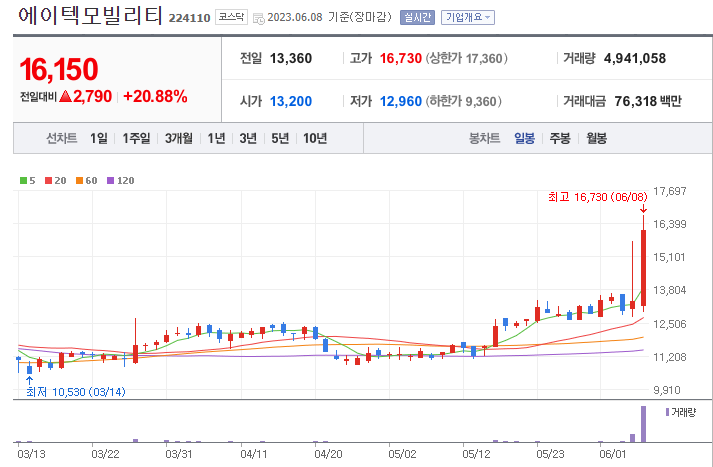Click the 2023.06.08 기준(장마감) date text
The width and height of the screenshot is (713, 467).
[329, 18]
